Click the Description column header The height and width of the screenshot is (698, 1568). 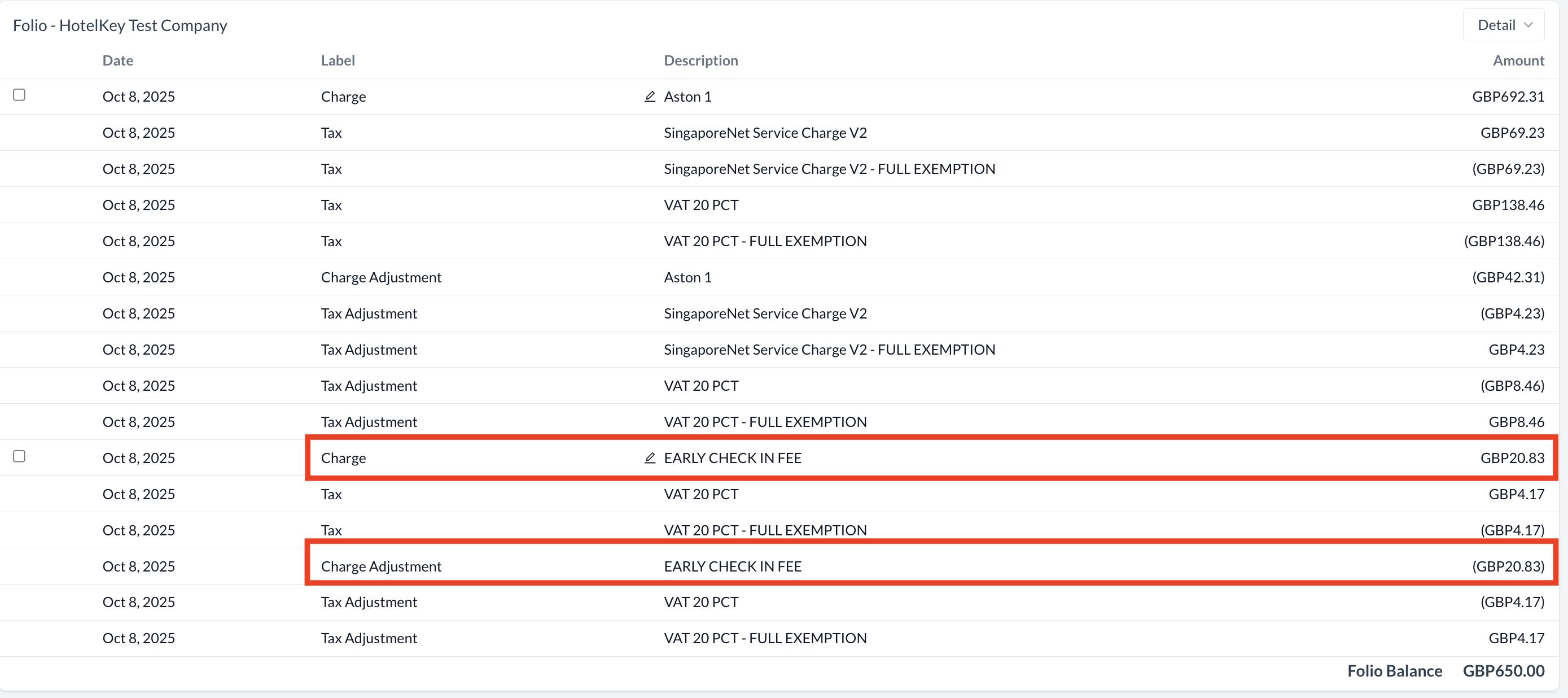[700, 60]
